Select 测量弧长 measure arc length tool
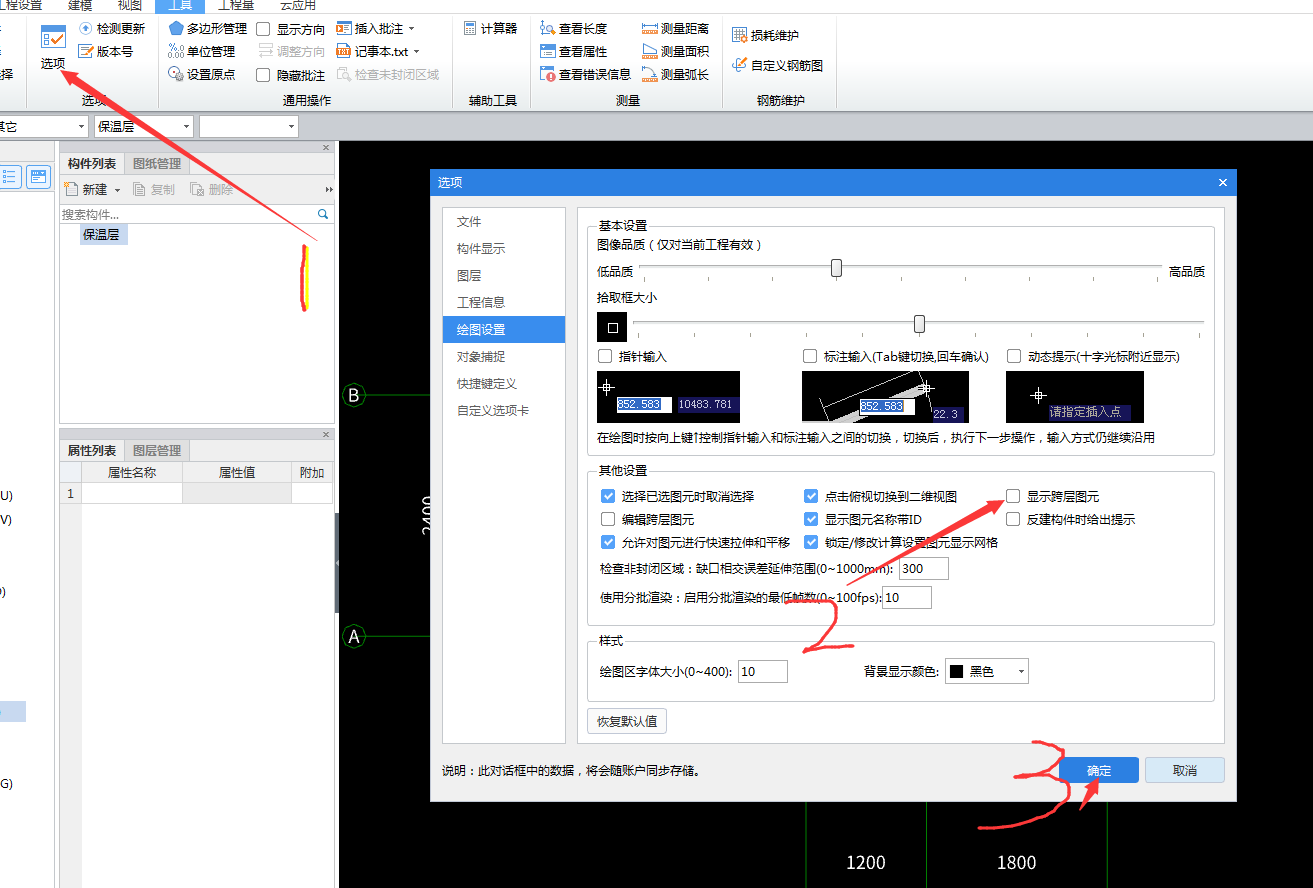1313x888 pixels. pyautogui.click(x=675, y=74)
